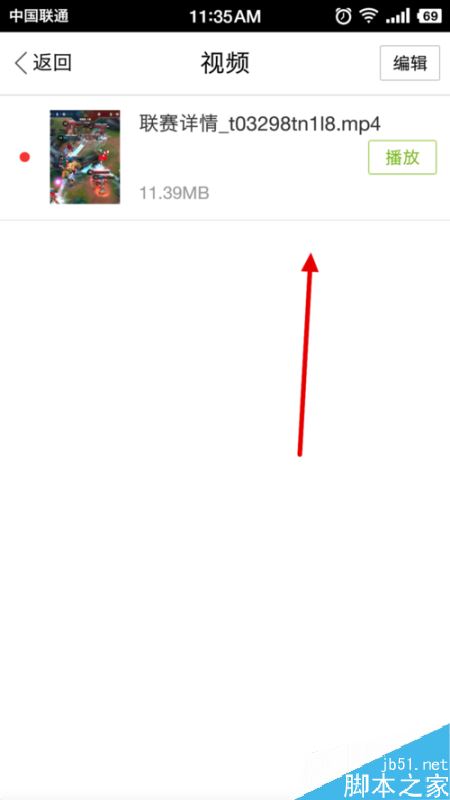Tap the 11.39MB file size label
Viewport: 450px width, 800px height.
coord(174,193)
